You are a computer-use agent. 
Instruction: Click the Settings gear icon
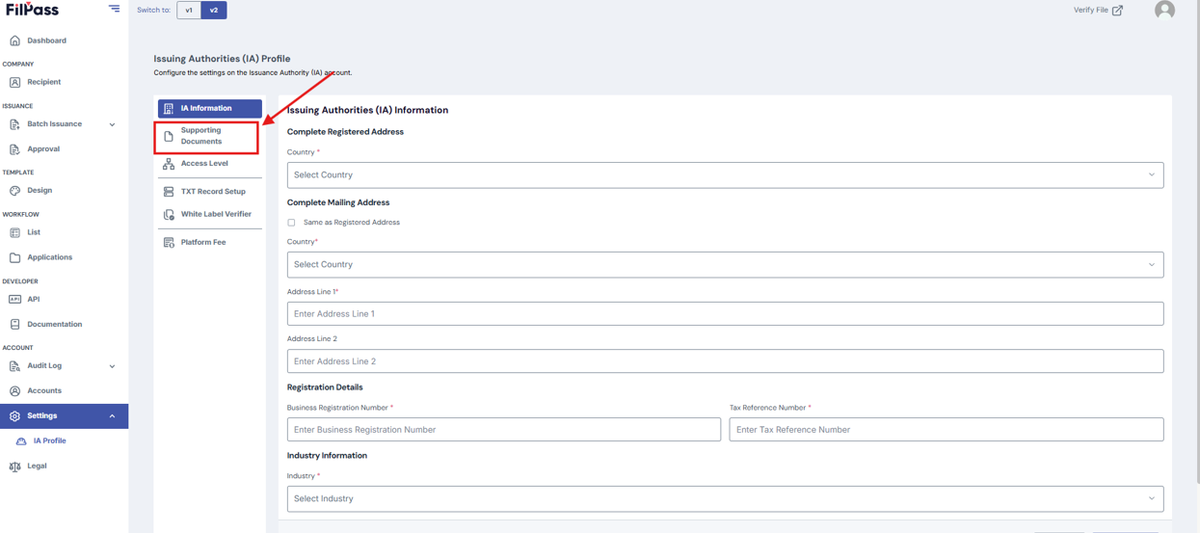15,416
